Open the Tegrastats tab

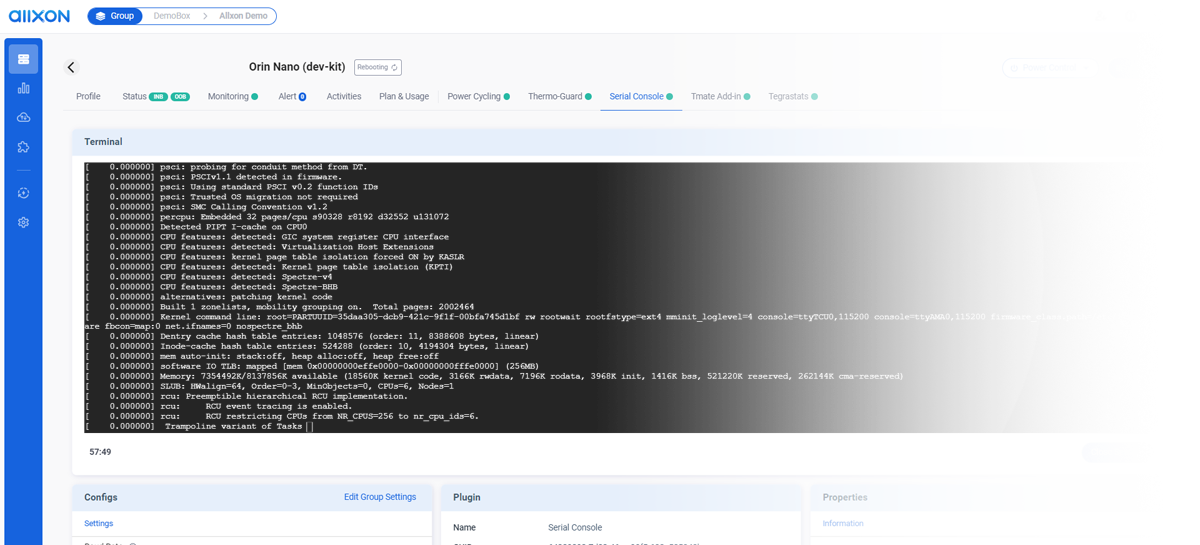tap(788, 97)
